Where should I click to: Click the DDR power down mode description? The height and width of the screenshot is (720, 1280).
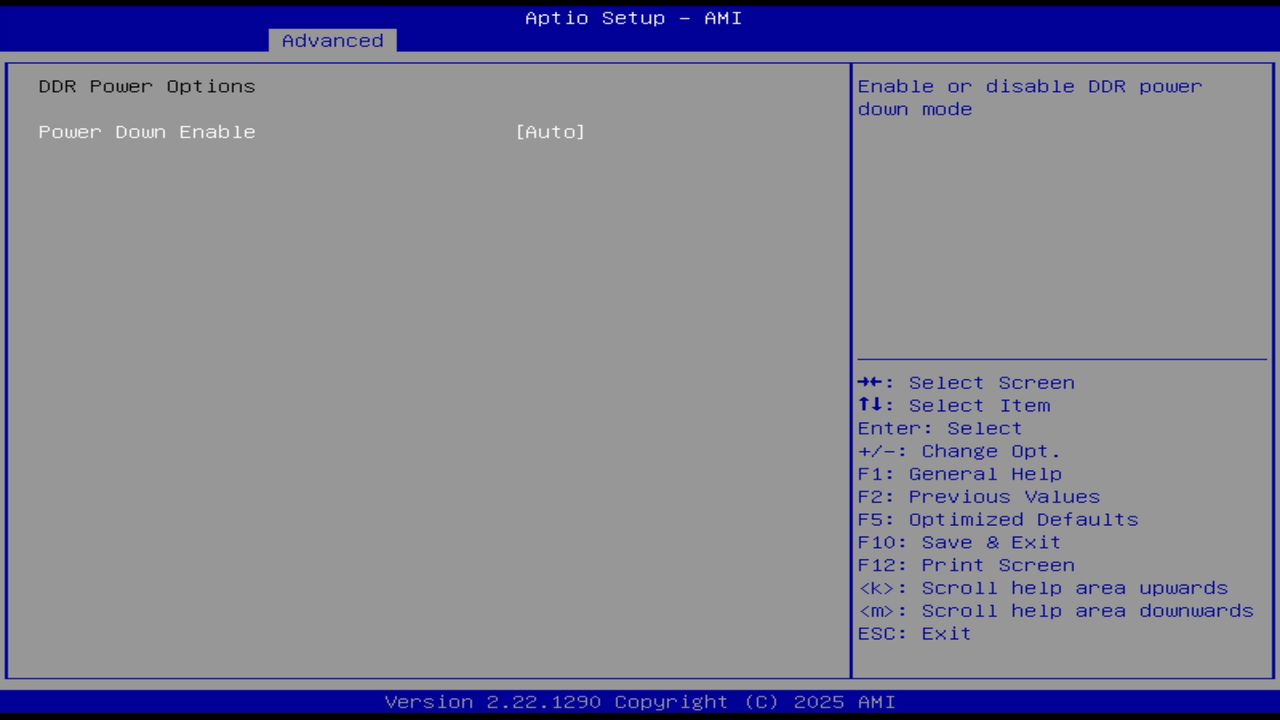[x=1029, y=97]
